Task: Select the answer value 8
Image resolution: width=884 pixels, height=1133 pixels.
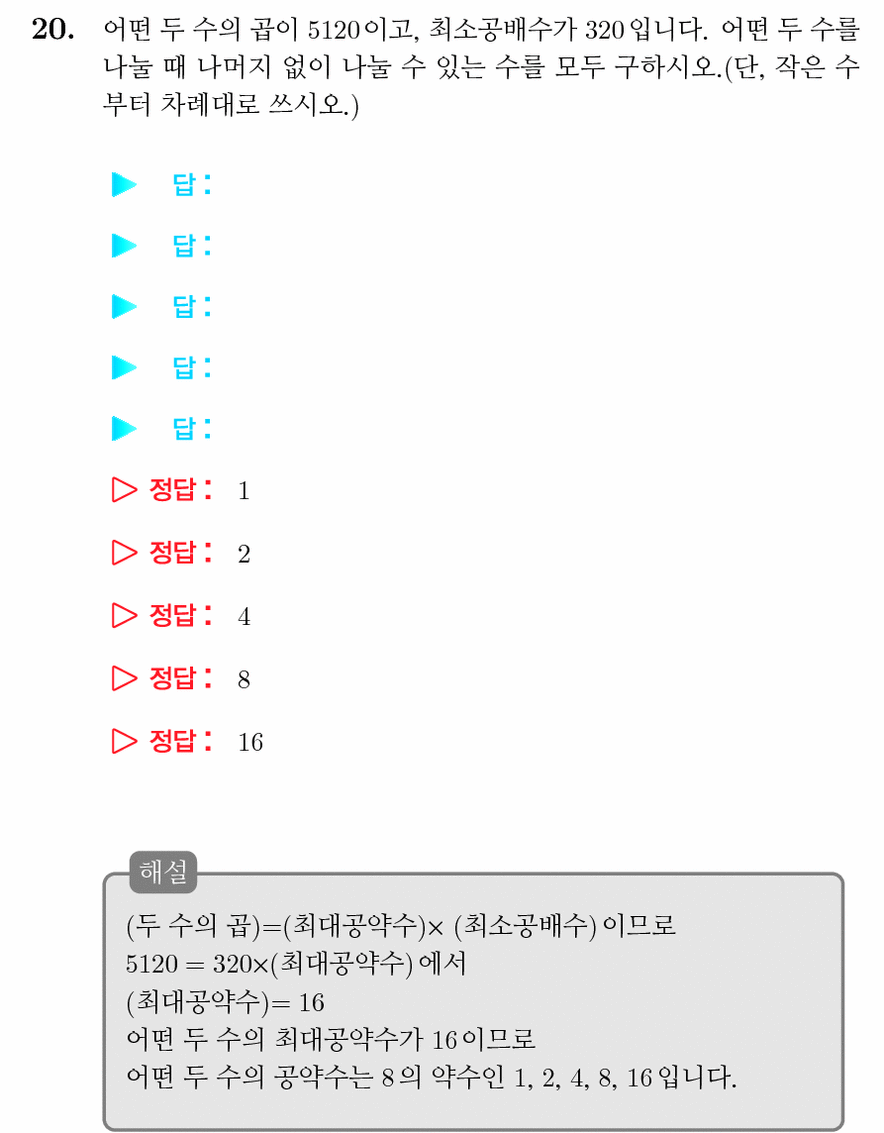Action: click(x=244, y=679)
